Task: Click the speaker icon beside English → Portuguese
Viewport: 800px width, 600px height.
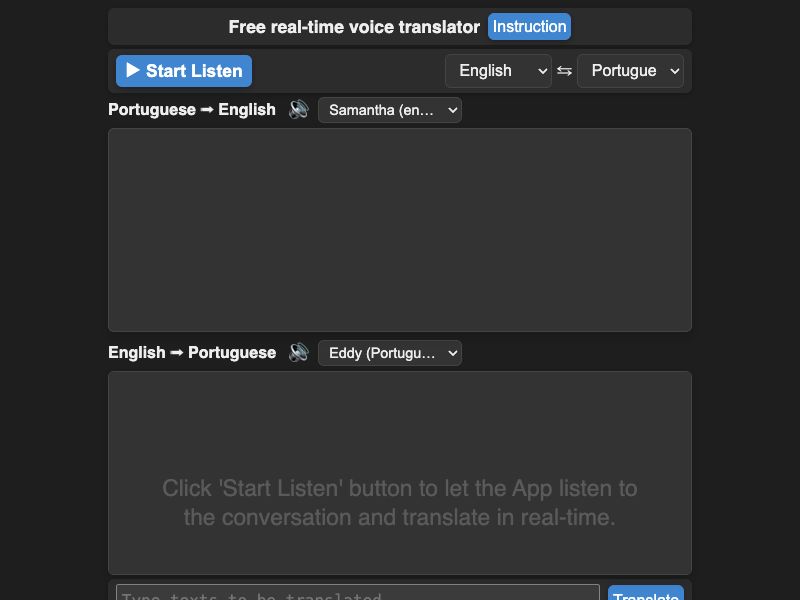Action: tap(298, 352)
